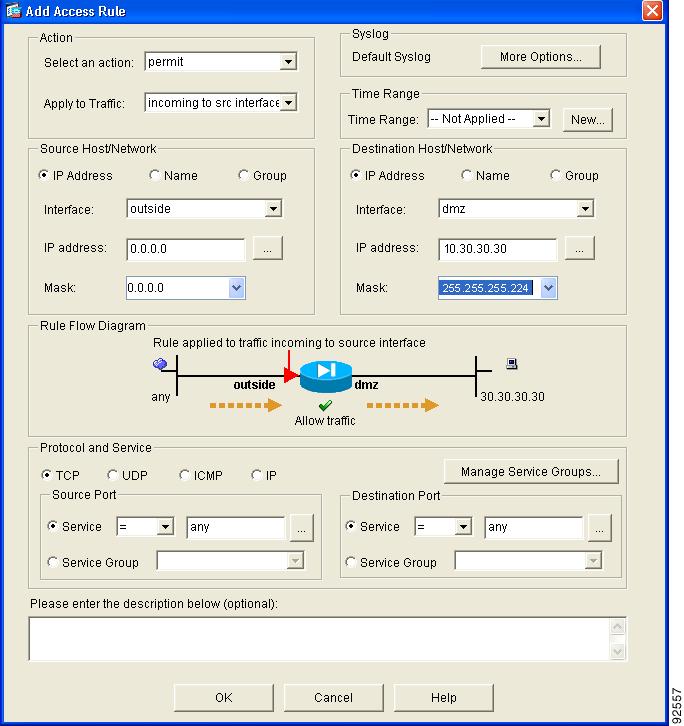This screenshot has width=684, height=726.
Task: Browse destination port services with ellipsis button
Action: (x=599, y=528)
